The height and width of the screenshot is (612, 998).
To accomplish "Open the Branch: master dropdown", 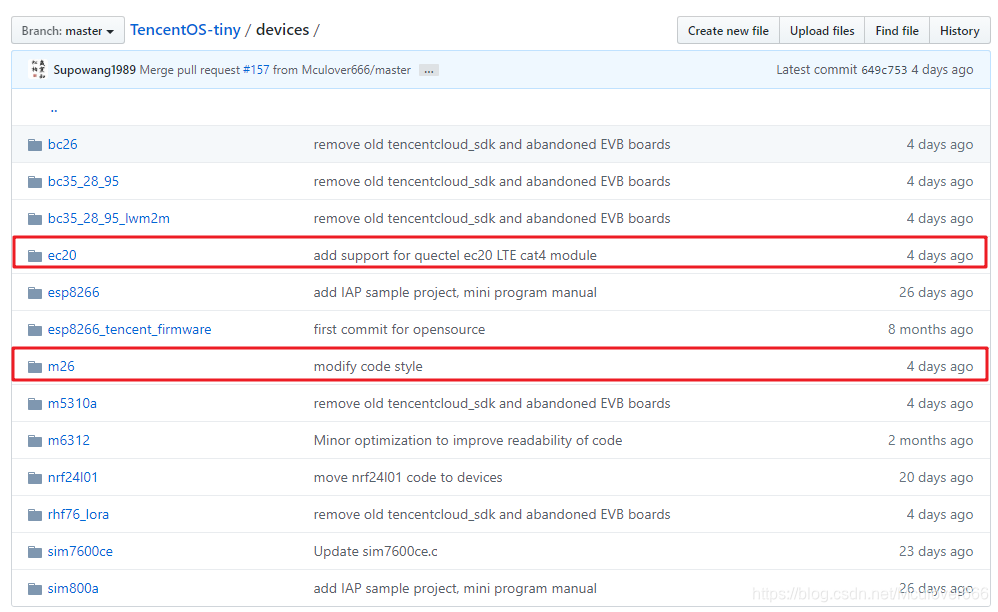I will [x=67, y=31].
